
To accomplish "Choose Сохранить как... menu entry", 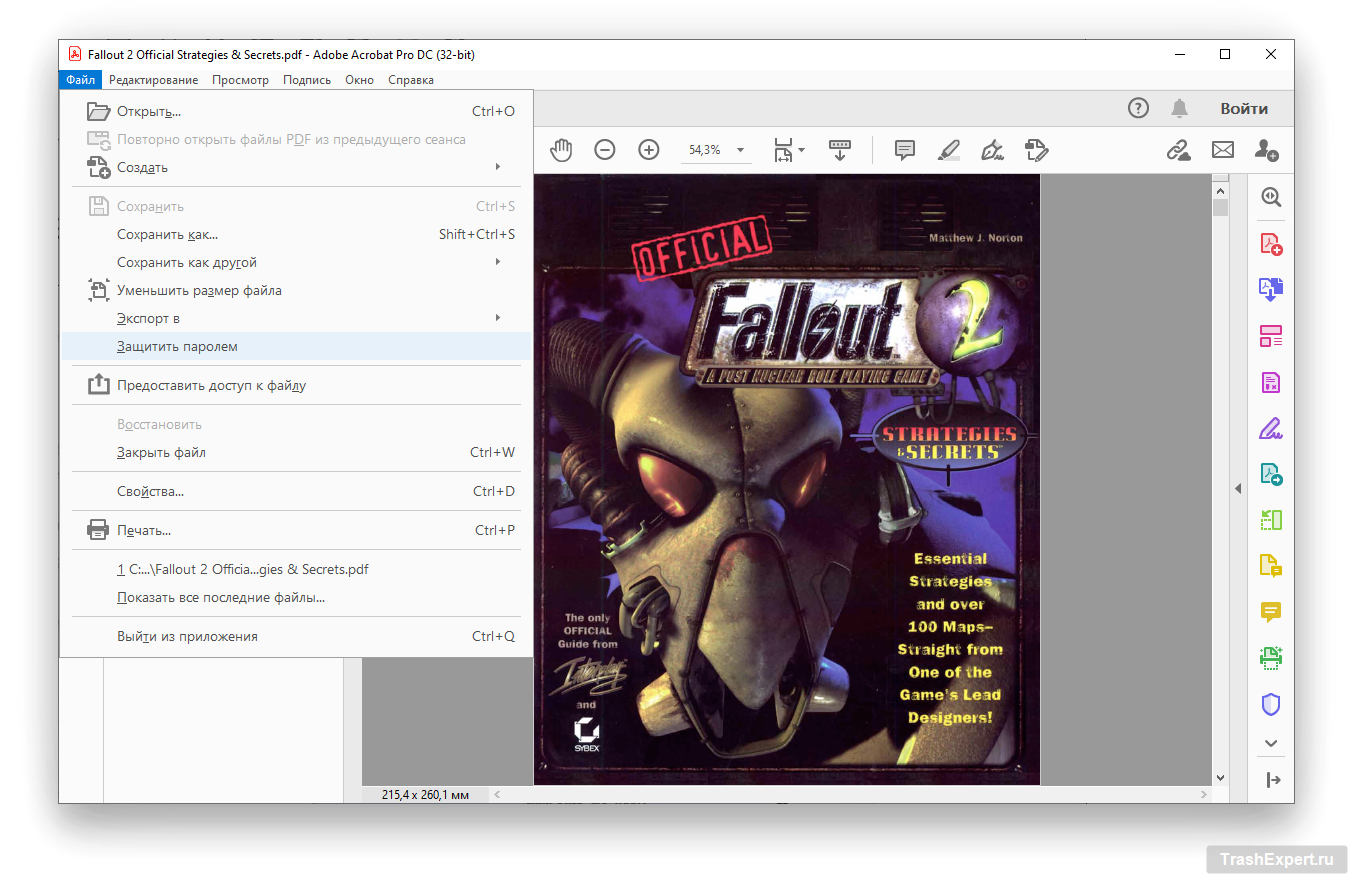I will tap(297, 234).
